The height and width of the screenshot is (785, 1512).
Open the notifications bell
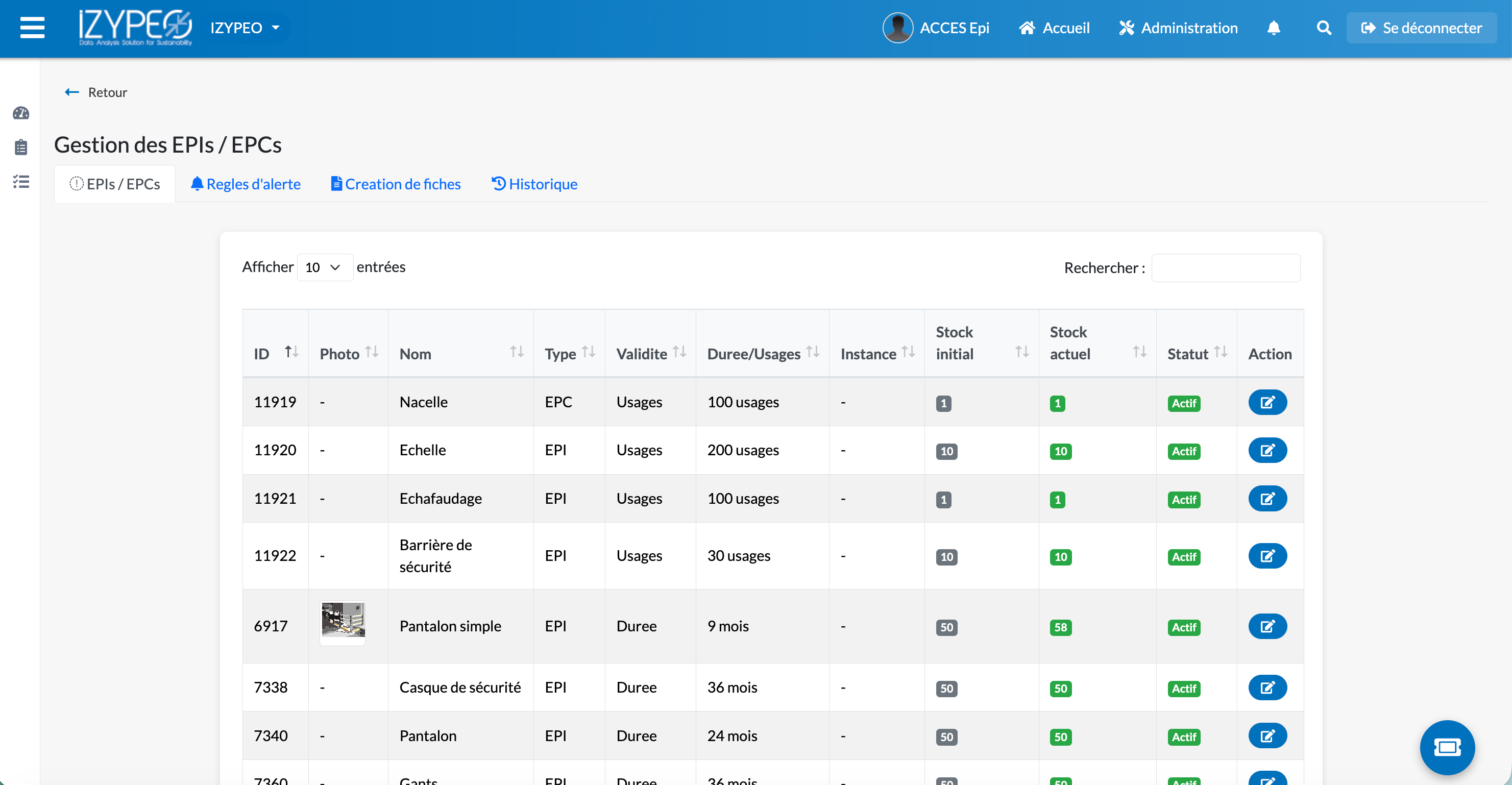(1273, 28)
